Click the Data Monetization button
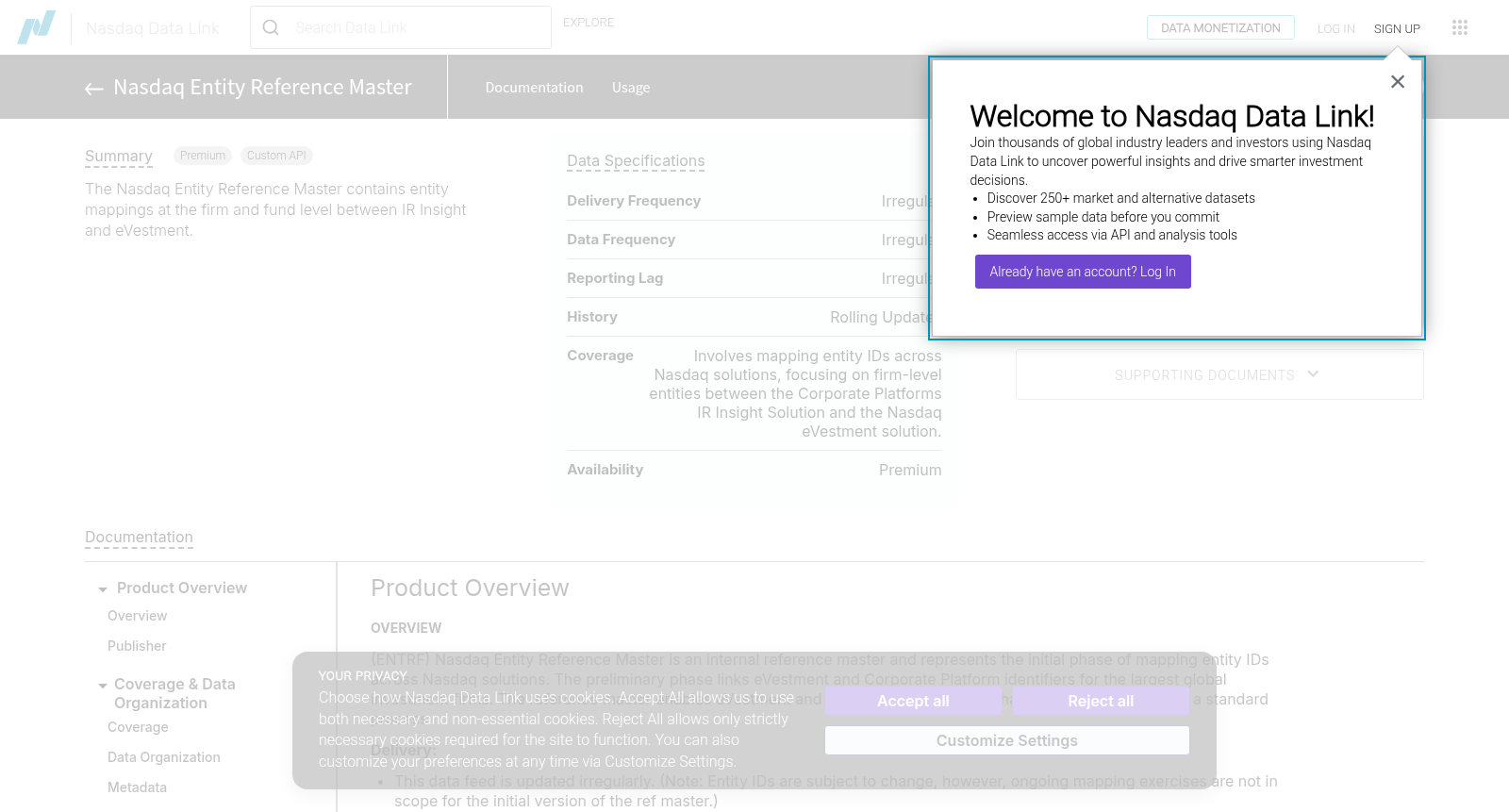Screen dimensions: 1509x812 point(1220,27)
